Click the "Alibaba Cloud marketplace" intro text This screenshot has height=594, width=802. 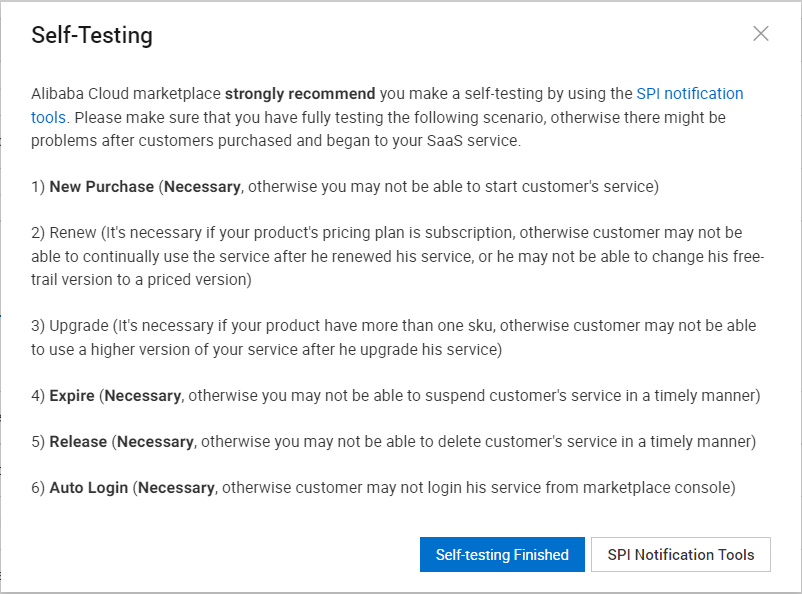pos(125,94)
